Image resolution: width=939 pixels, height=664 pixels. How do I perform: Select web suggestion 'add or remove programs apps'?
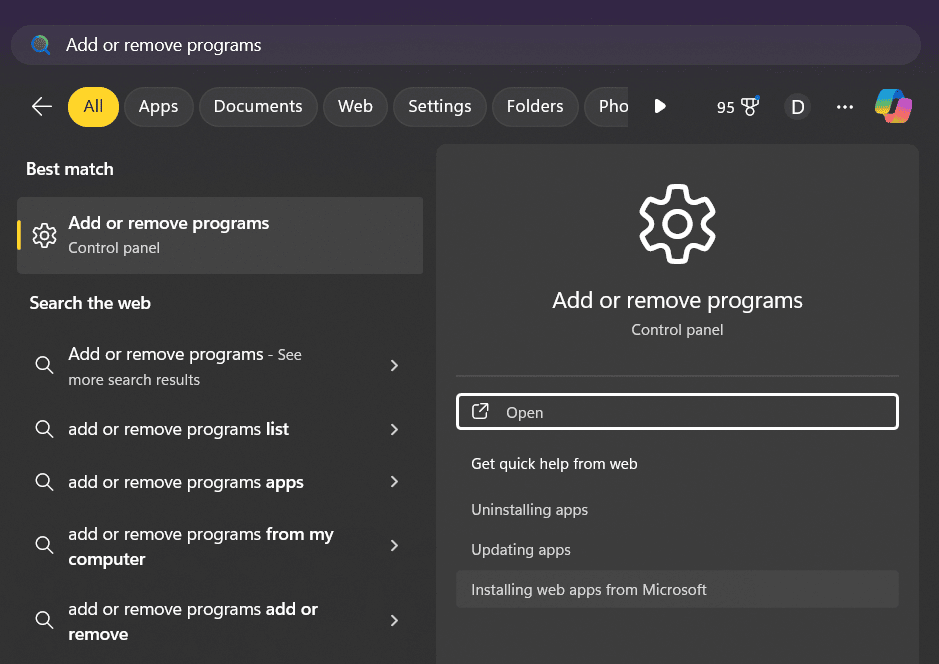(x=220, y=482)
